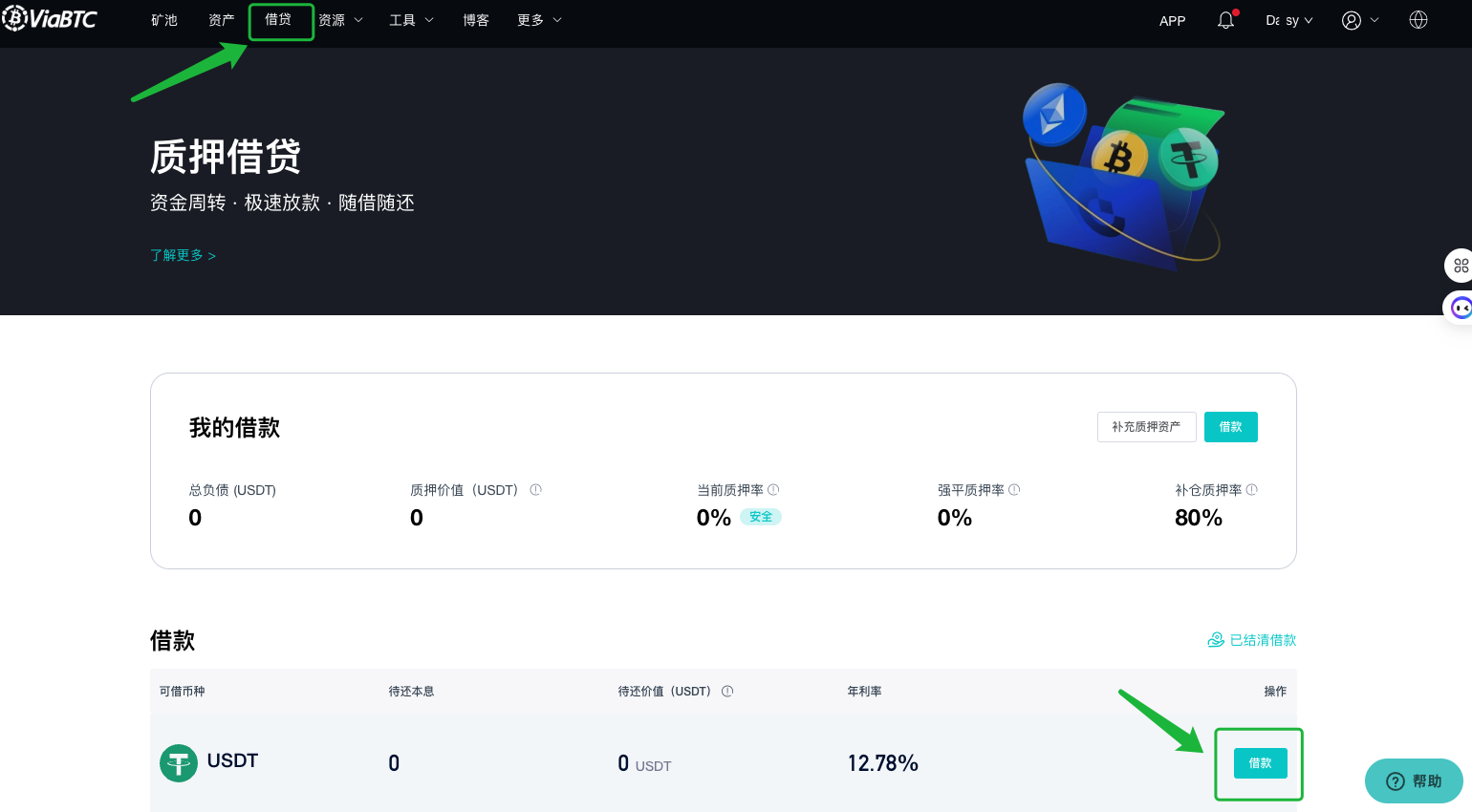
Task: Open the 资产 menu item
Action: pos(221,19)
